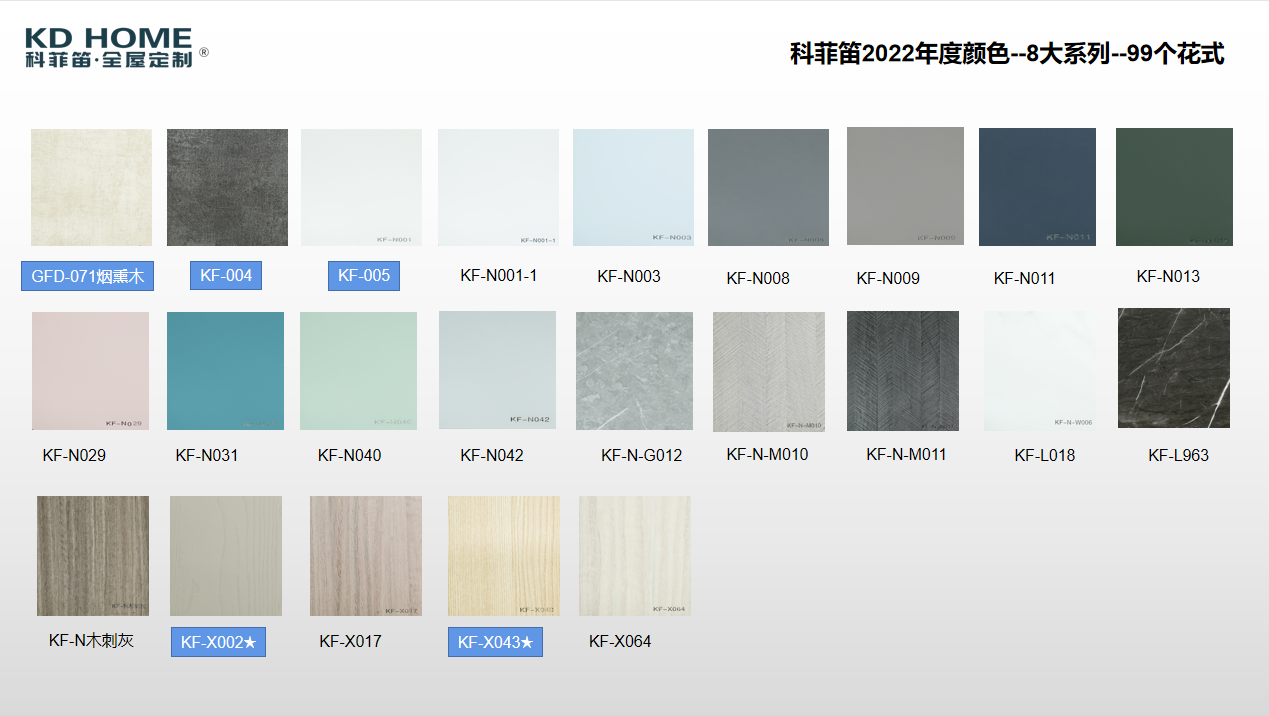Select the pale gray-blue swatch above KF-N042
This screenshot has height=716, width=1269.
coord(497,370)
